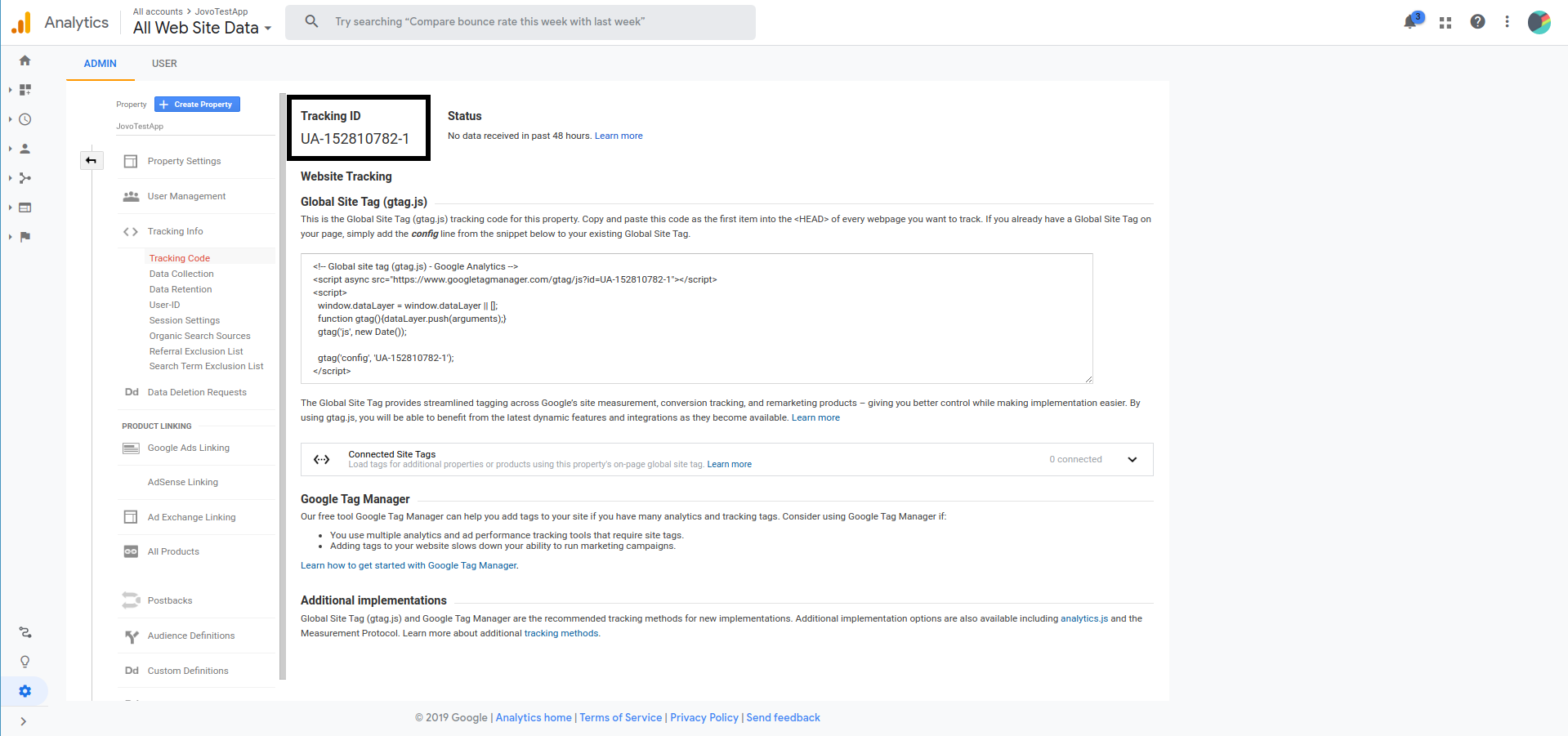Click the back arrow button in property column

(x=92, y=160)
